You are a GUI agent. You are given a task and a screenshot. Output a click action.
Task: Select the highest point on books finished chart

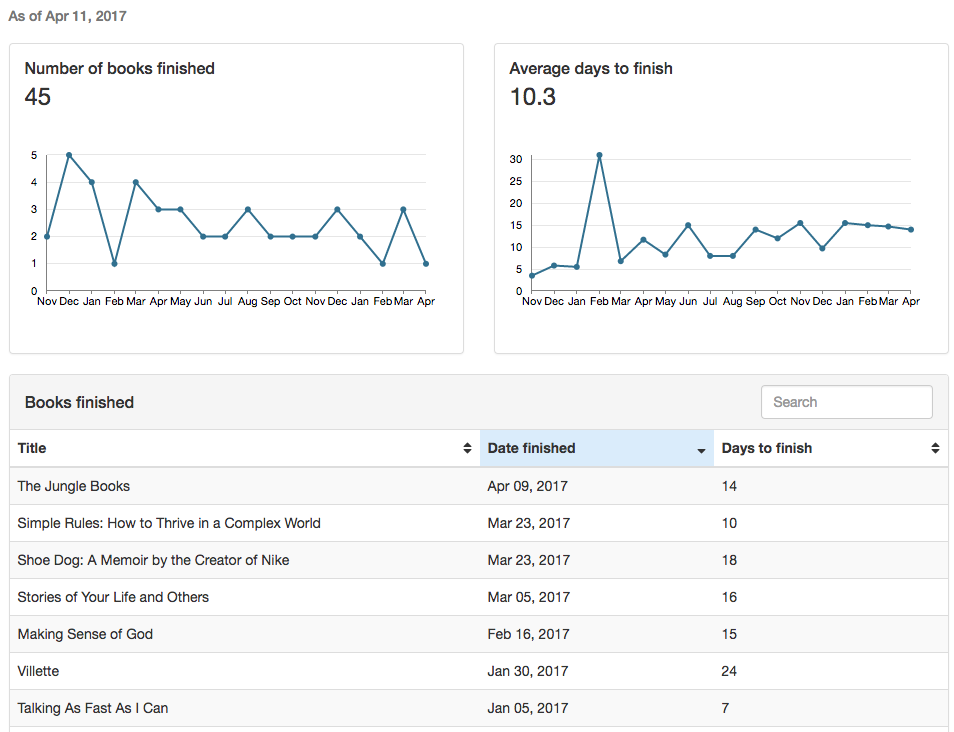[x=67, y=156]
